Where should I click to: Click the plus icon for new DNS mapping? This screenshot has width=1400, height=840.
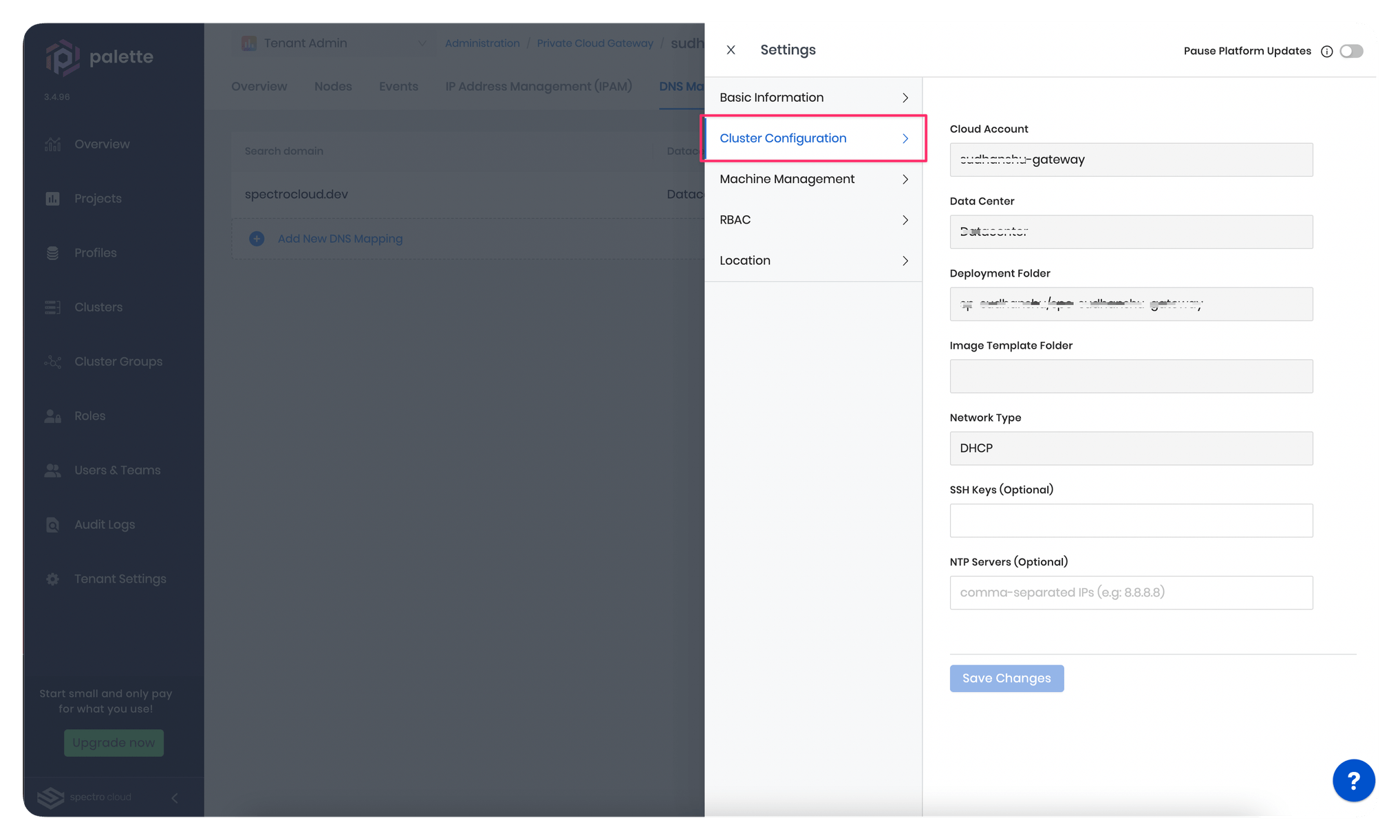[x=257, y=239]
